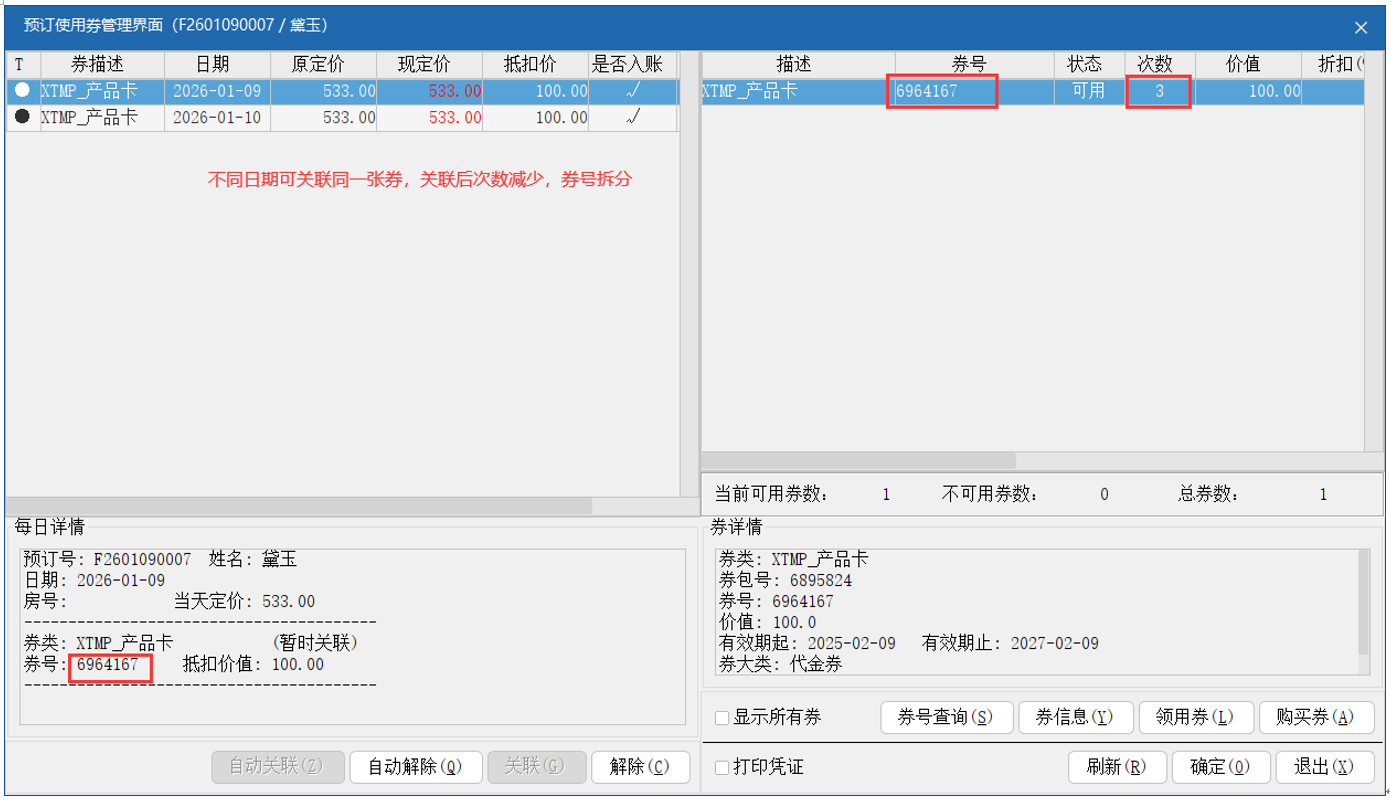Open 券信息(Y) coupon info
Image resolution: width=1390 pixels, height=801 pixels.
1075,717
